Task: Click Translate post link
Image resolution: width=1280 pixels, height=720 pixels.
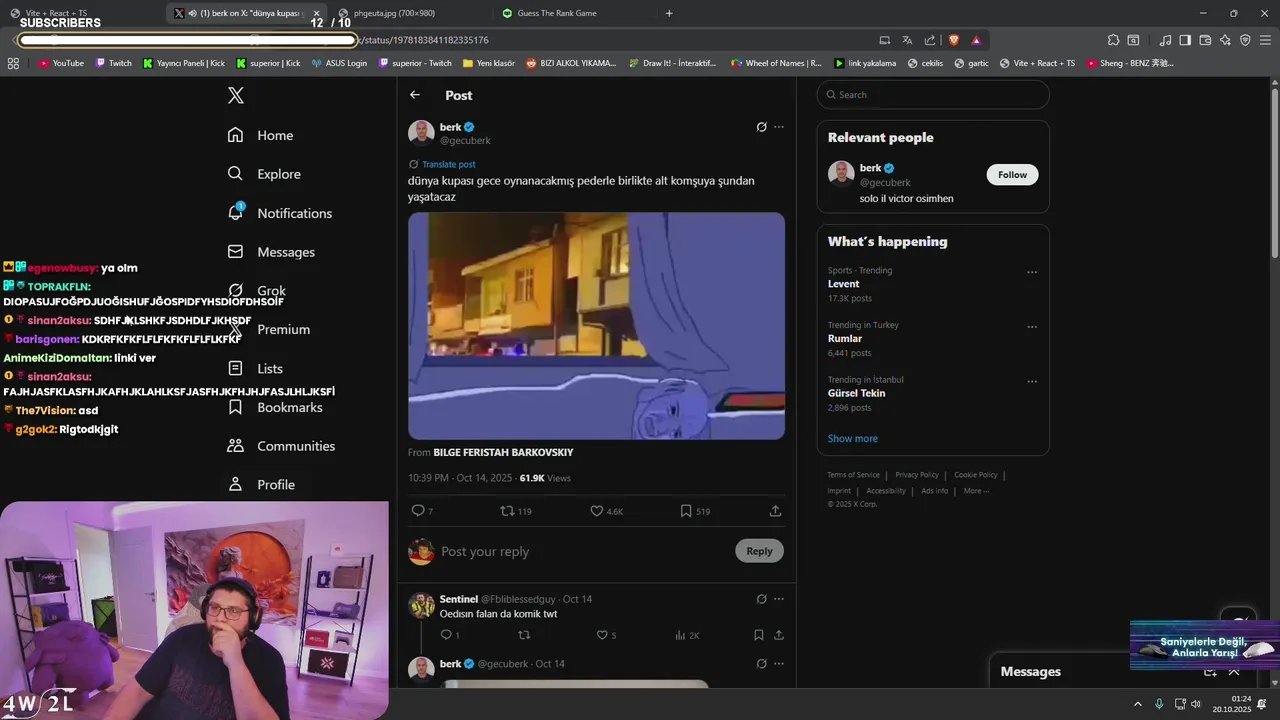Action: 449,164
